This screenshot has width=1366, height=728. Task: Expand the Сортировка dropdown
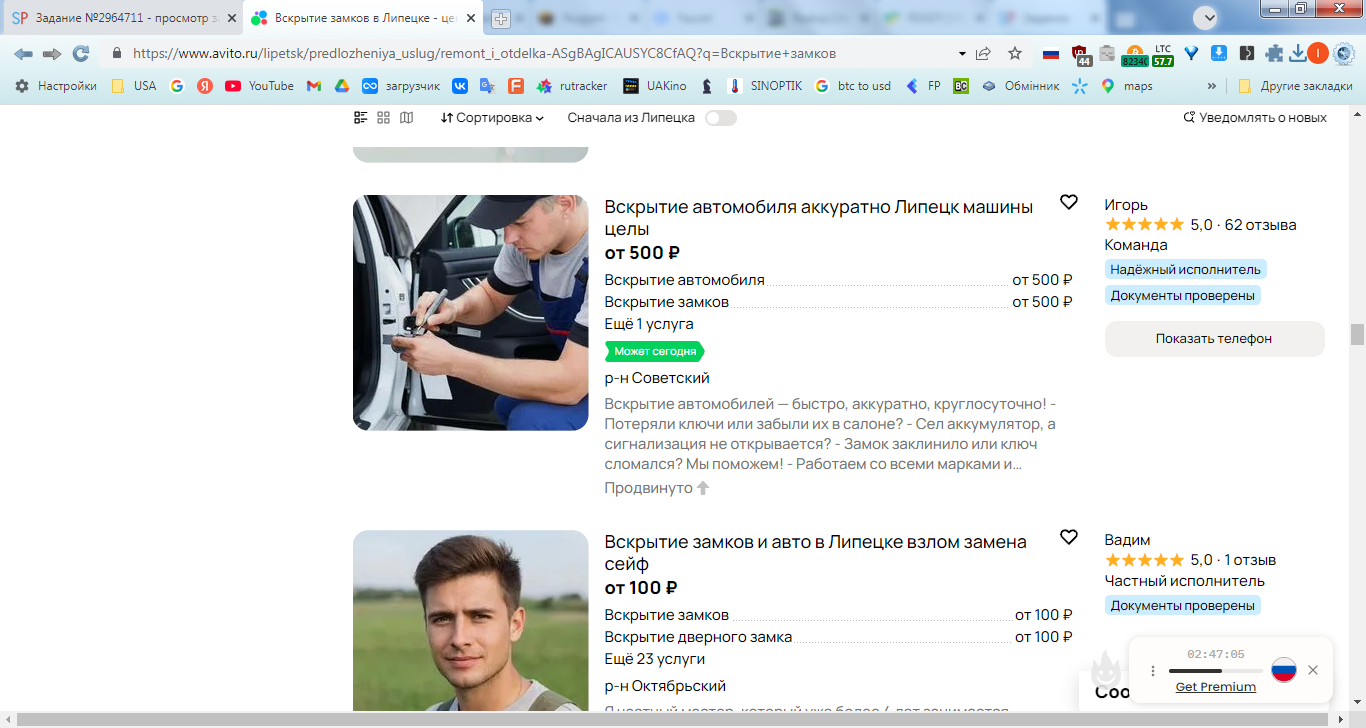492,118
